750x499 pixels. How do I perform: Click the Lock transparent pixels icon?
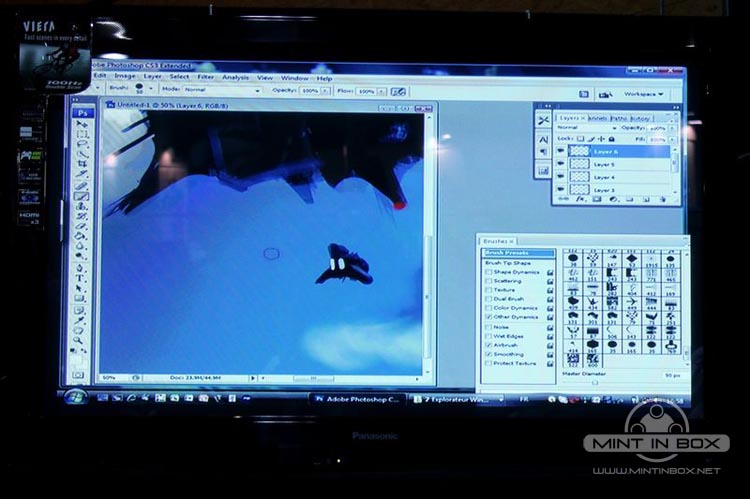click(581, 139)
